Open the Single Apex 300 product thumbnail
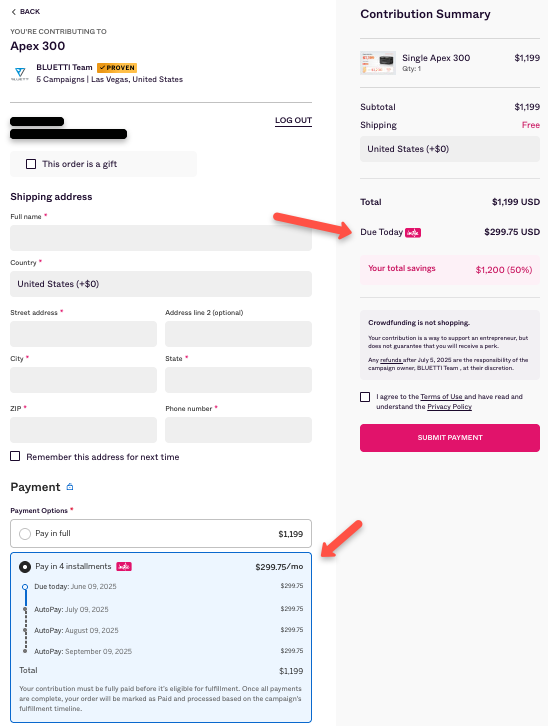 [x=378, y=63]
